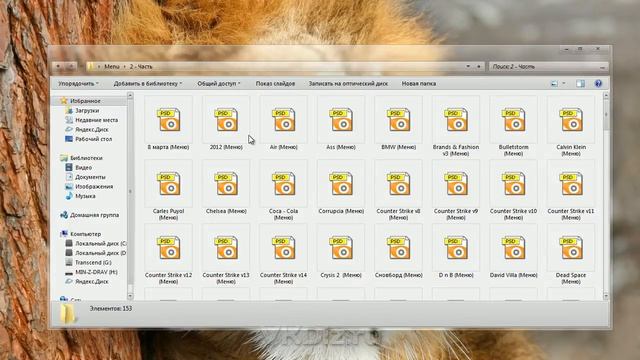Open the Explorer help icon
Screen dimensions: 640x360
598,84
